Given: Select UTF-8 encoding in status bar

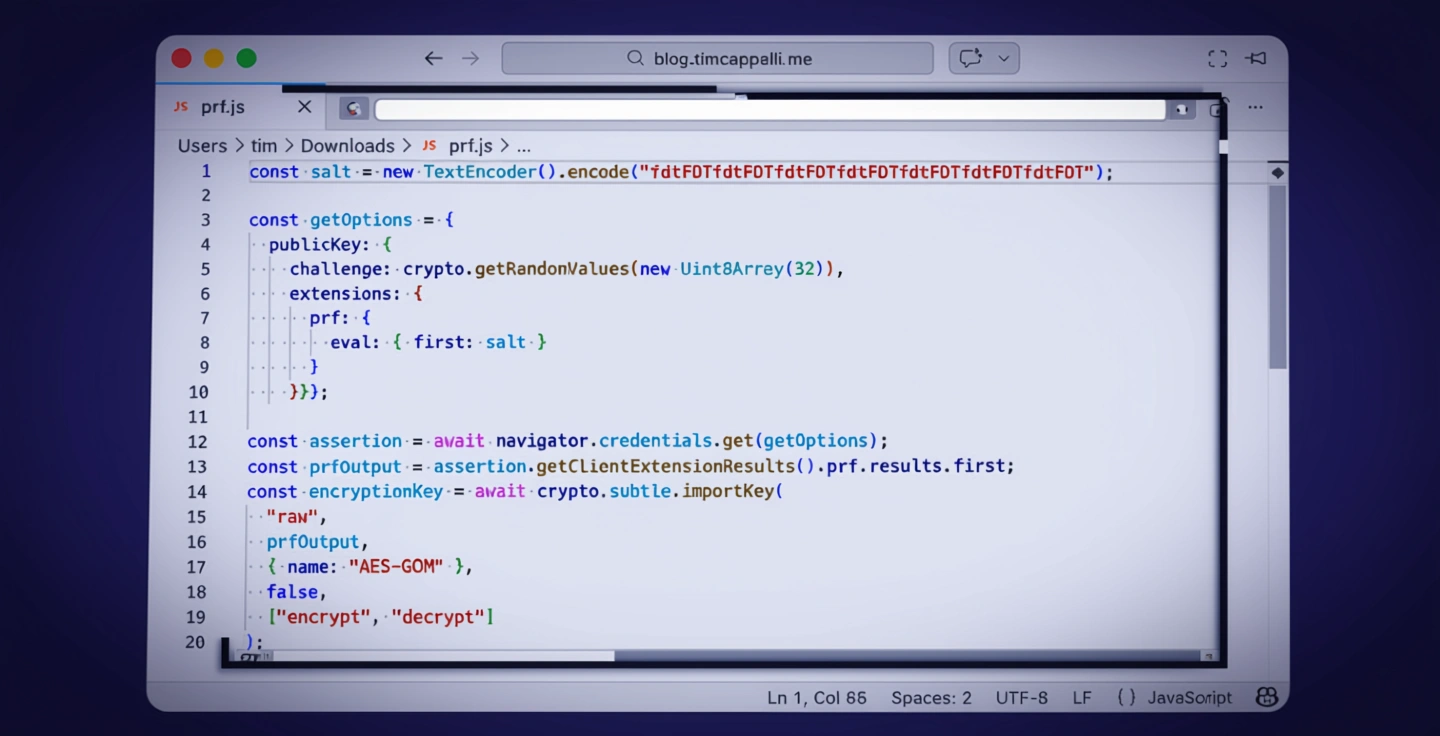Looking at the screenshot, I should click(x=1021, y=697).
